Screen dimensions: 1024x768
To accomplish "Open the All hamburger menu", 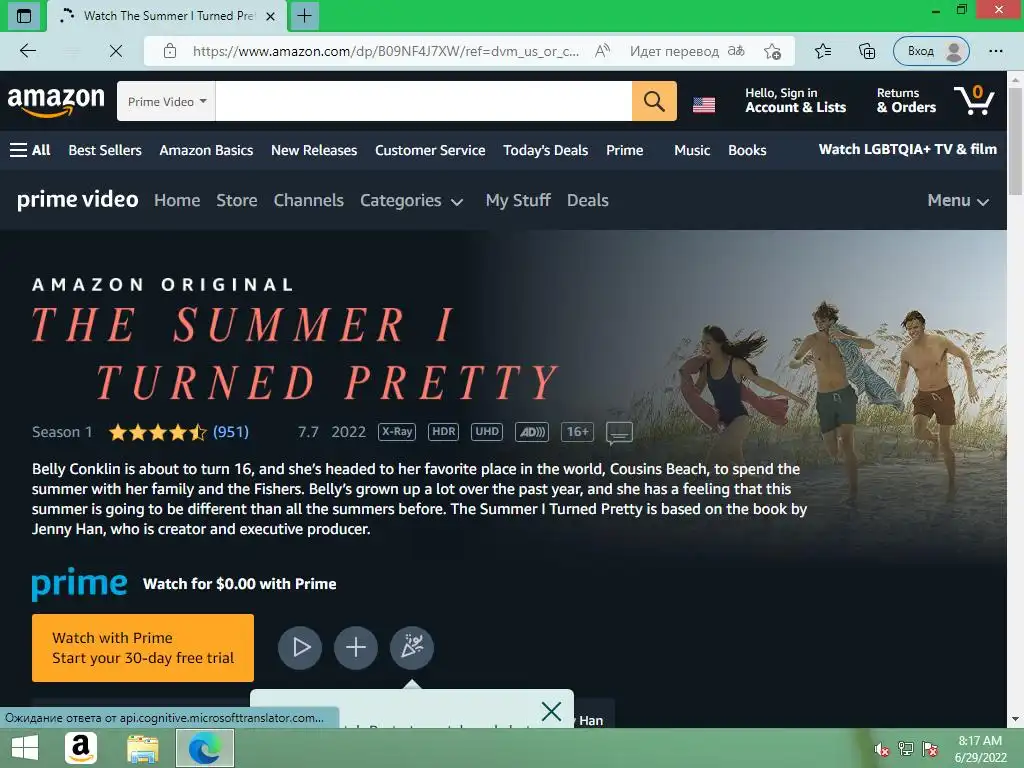I will point(30,150).
